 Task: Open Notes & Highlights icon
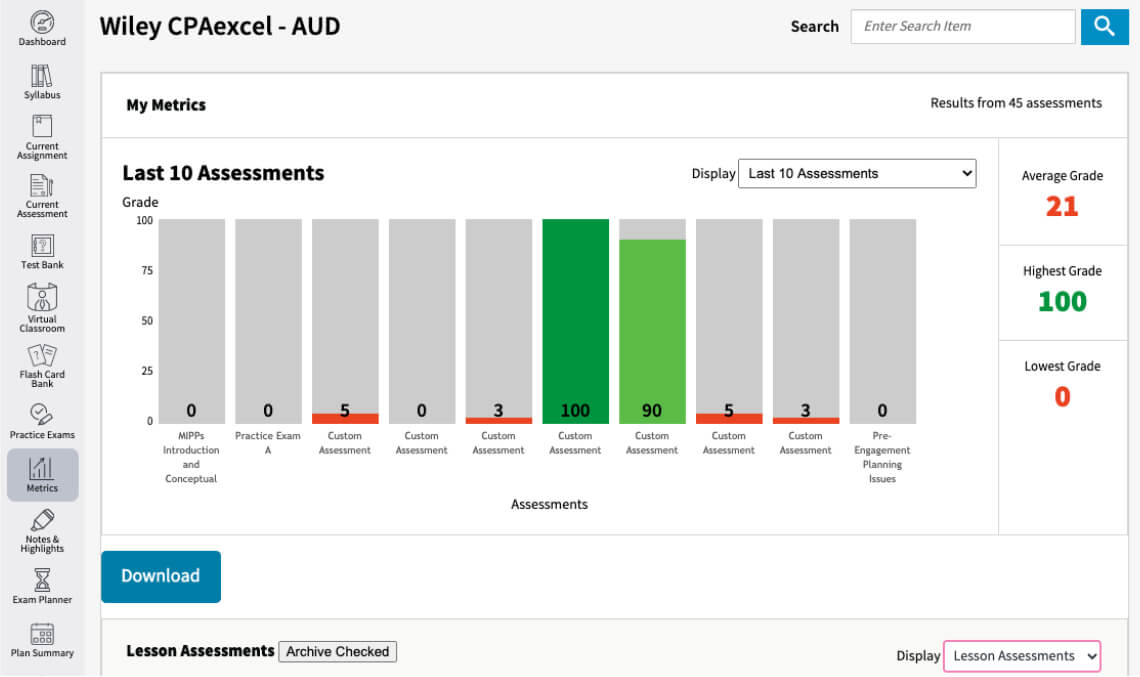(42, 521)
